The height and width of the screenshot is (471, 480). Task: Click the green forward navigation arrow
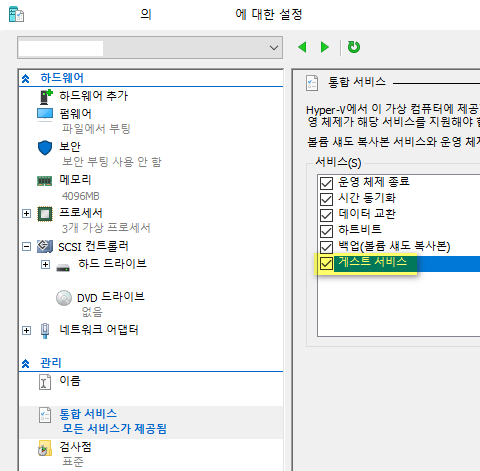point(324,47)
